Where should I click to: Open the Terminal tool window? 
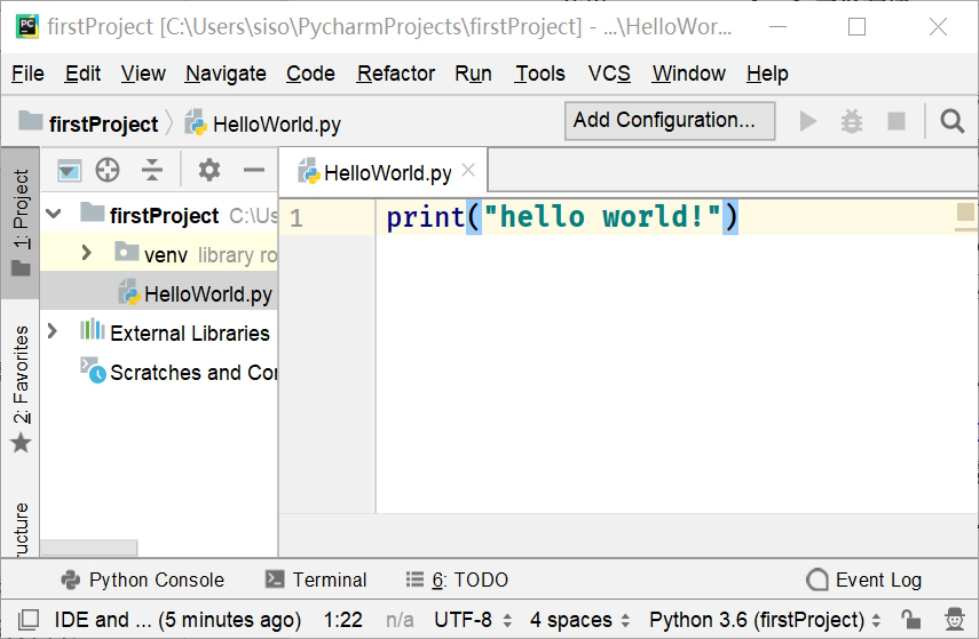coord(316,580)
